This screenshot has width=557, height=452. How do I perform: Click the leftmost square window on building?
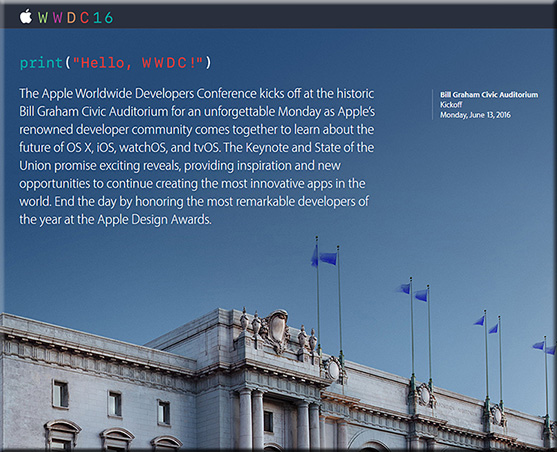pos(60,394)
